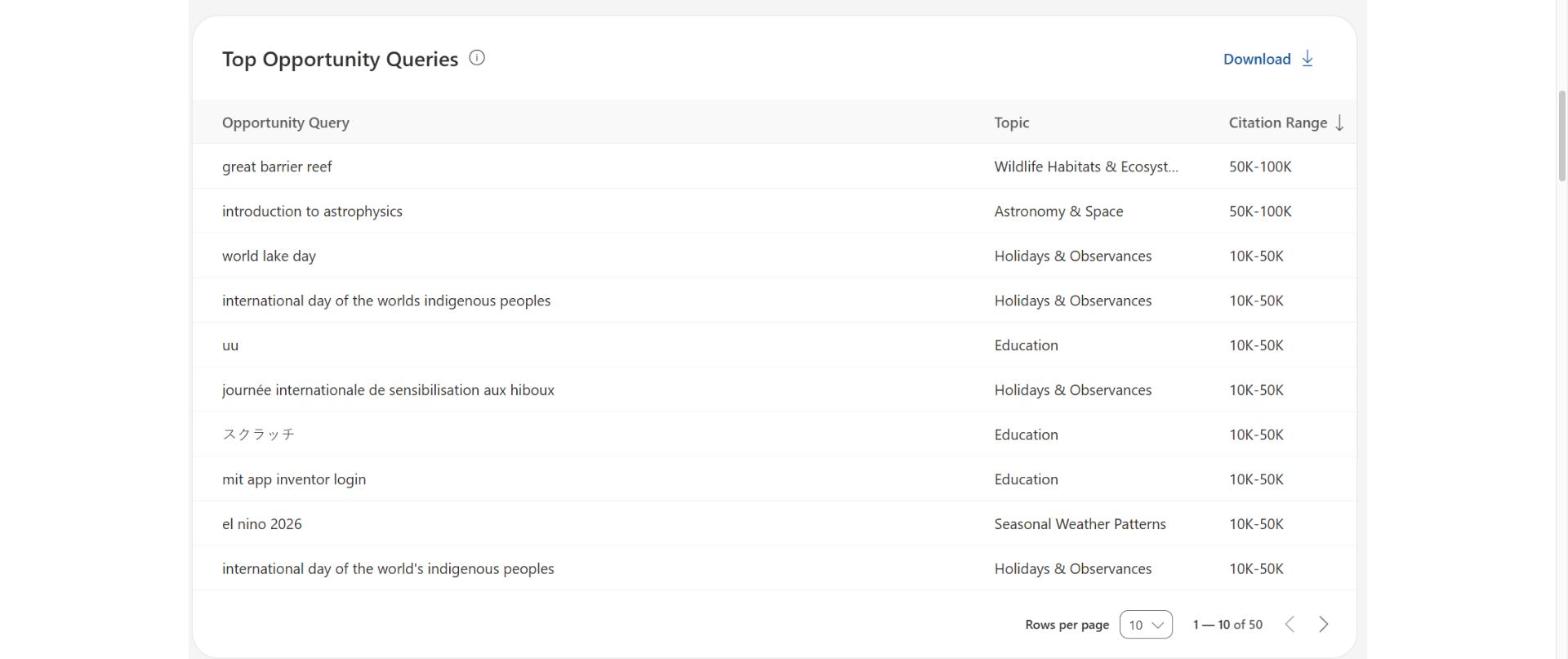Click 10K-50K range for el nino 2026
1568x659 pixels.
coord(1256,524)
